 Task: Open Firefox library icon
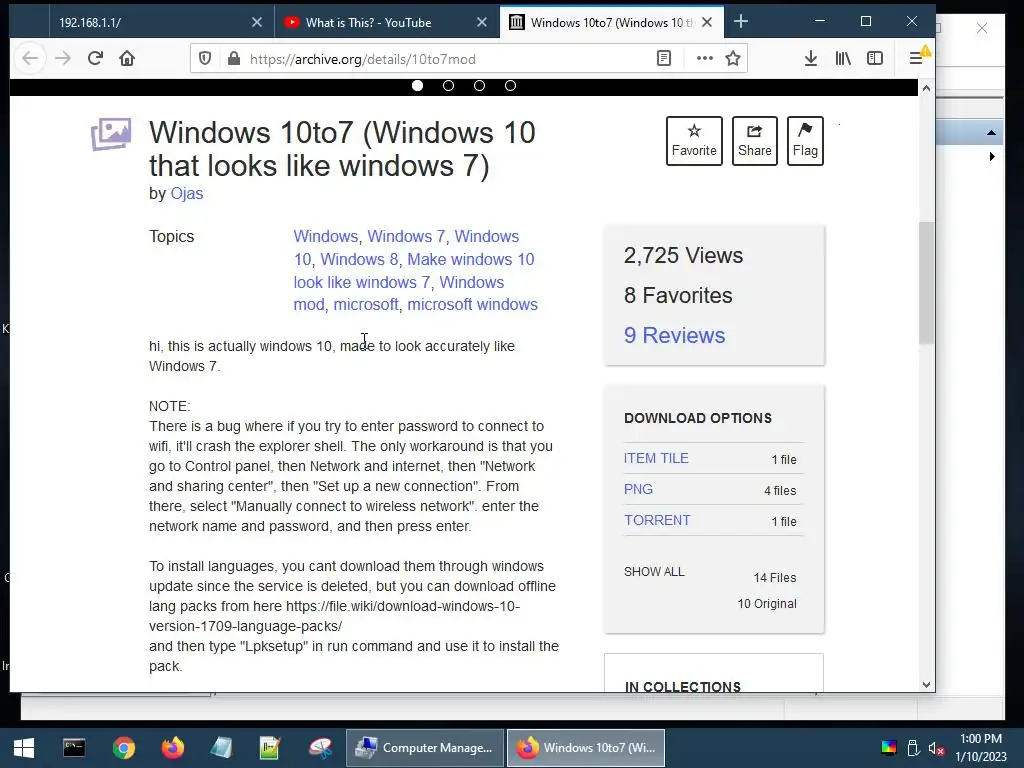click(843, 59)
